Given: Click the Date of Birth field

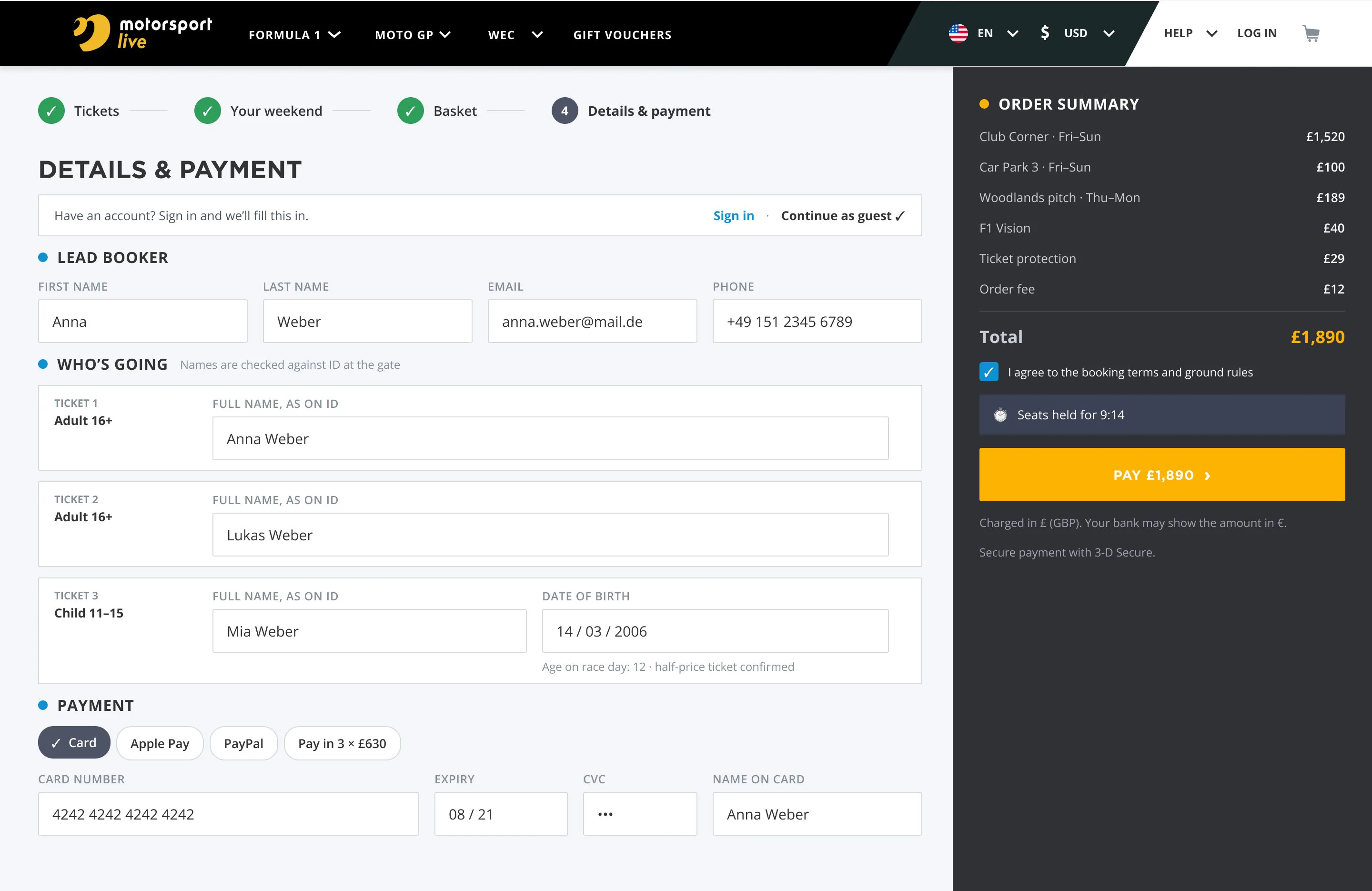Looking at the screenshot, I should coord(715,631).
